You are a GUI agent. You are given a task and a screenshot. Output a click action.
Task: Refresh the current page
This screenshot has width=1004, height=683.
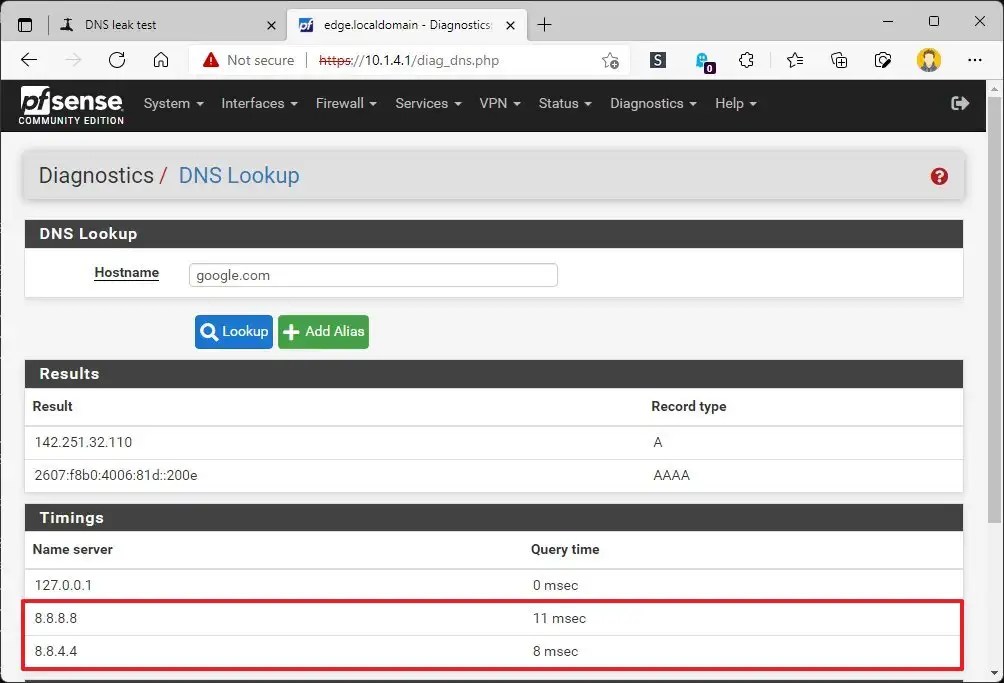point(117,60)
